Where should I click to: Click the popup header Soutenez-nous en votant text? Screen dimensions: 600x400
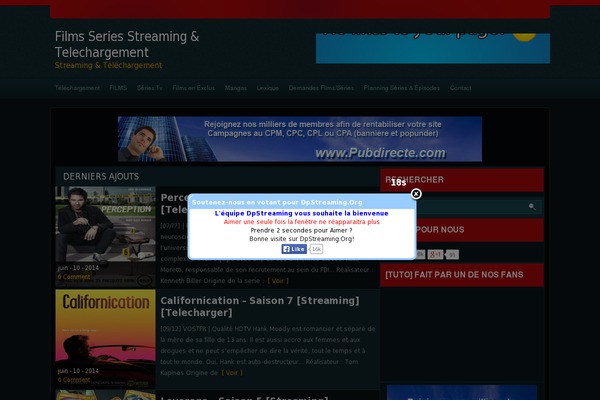(277, 202)
